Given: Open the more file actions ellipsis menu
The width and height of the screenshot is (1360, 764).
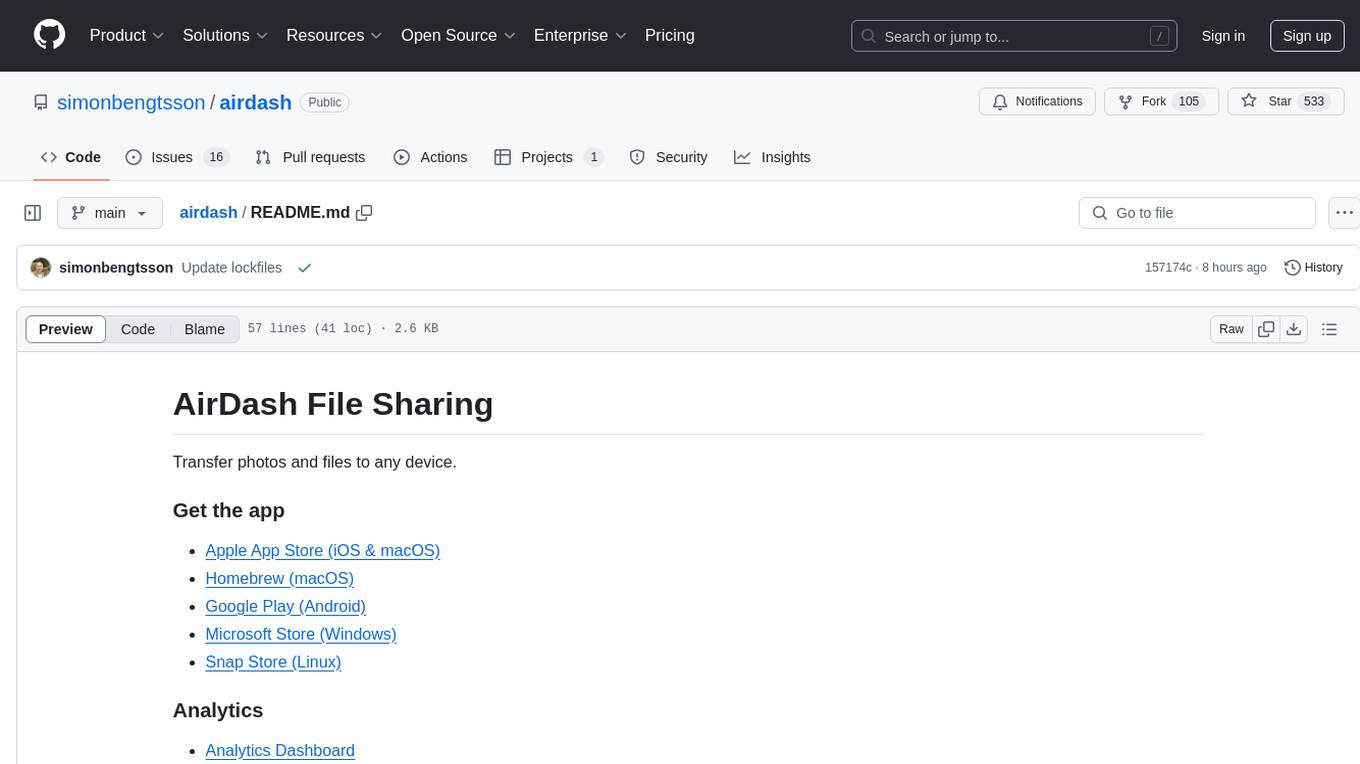Looking at the screenshot, I should pyautogui.click(x=1344, y=213).
